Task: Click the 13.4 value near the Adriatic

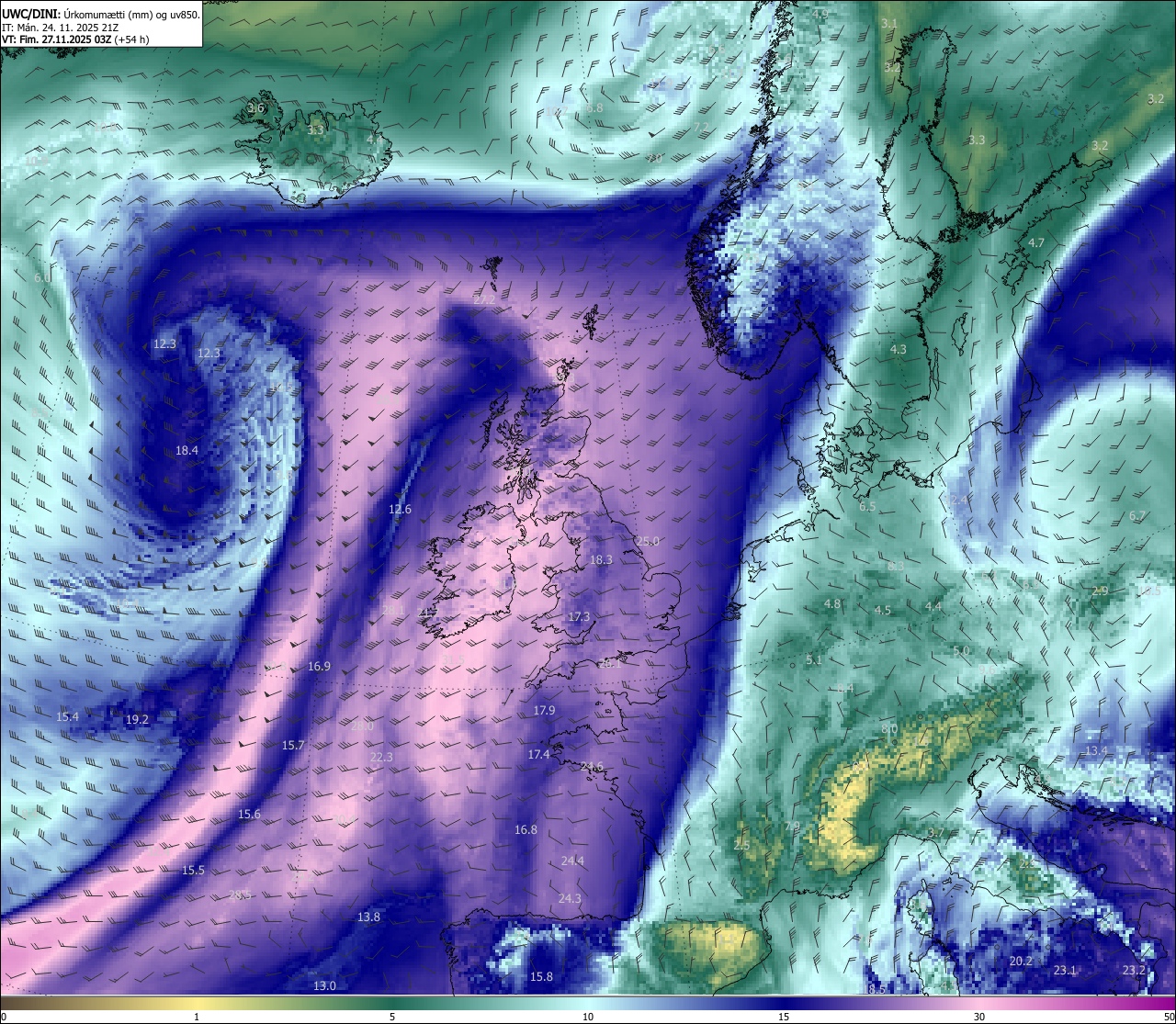Action: pos(1097,750)
